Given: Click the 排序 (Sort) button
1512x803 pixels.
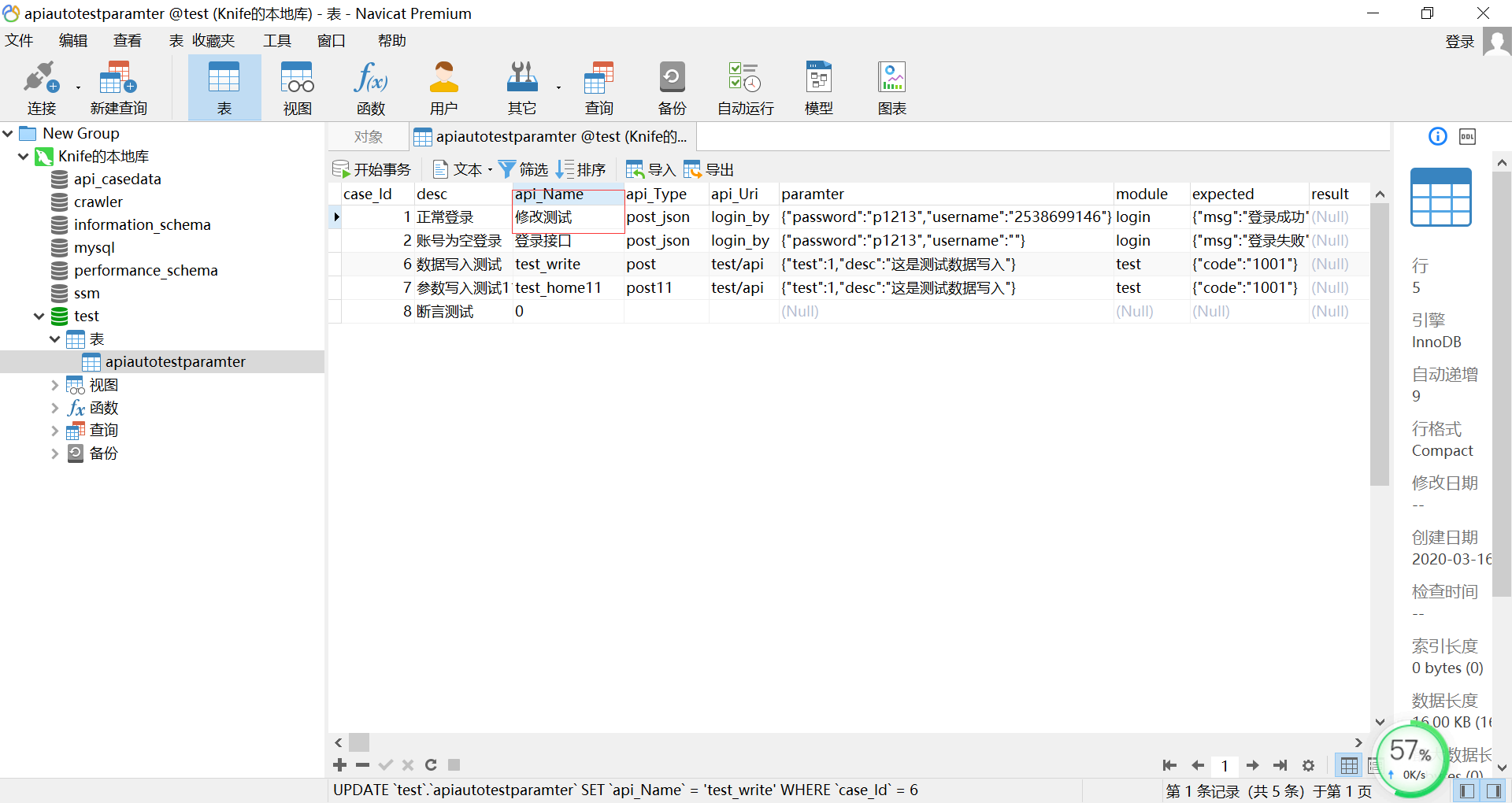Looking at the screenshot, I should tap(581, 169).
